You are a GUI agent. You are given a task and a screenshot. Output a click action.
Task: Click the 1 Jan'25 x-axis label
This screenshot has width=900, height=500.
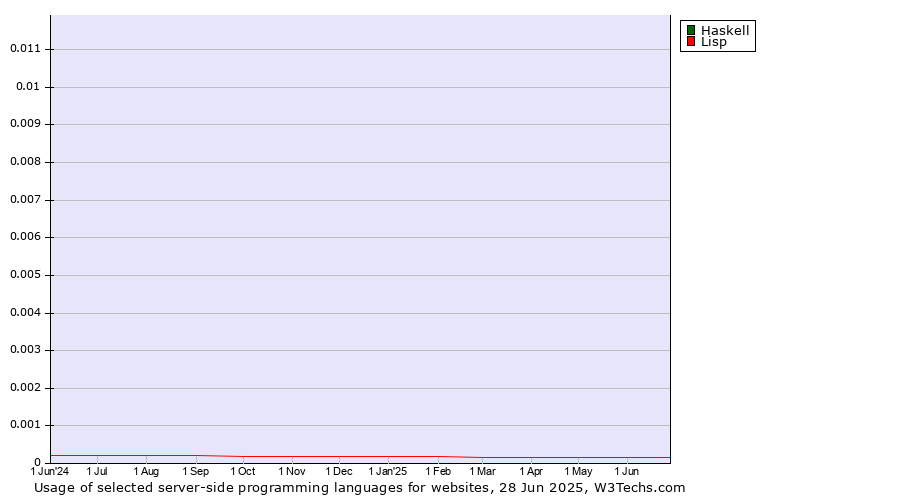[387, 471]
